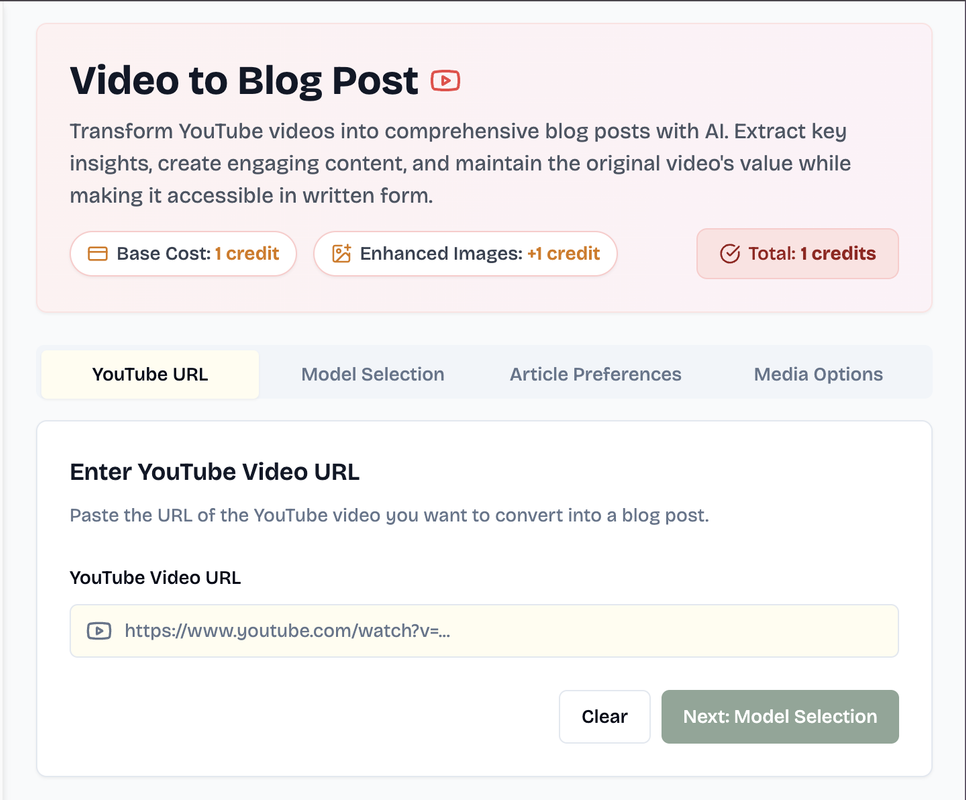966x800 pixels.
Task: Click the Video to Blog Post heading
Action: (x=244, y=81)
